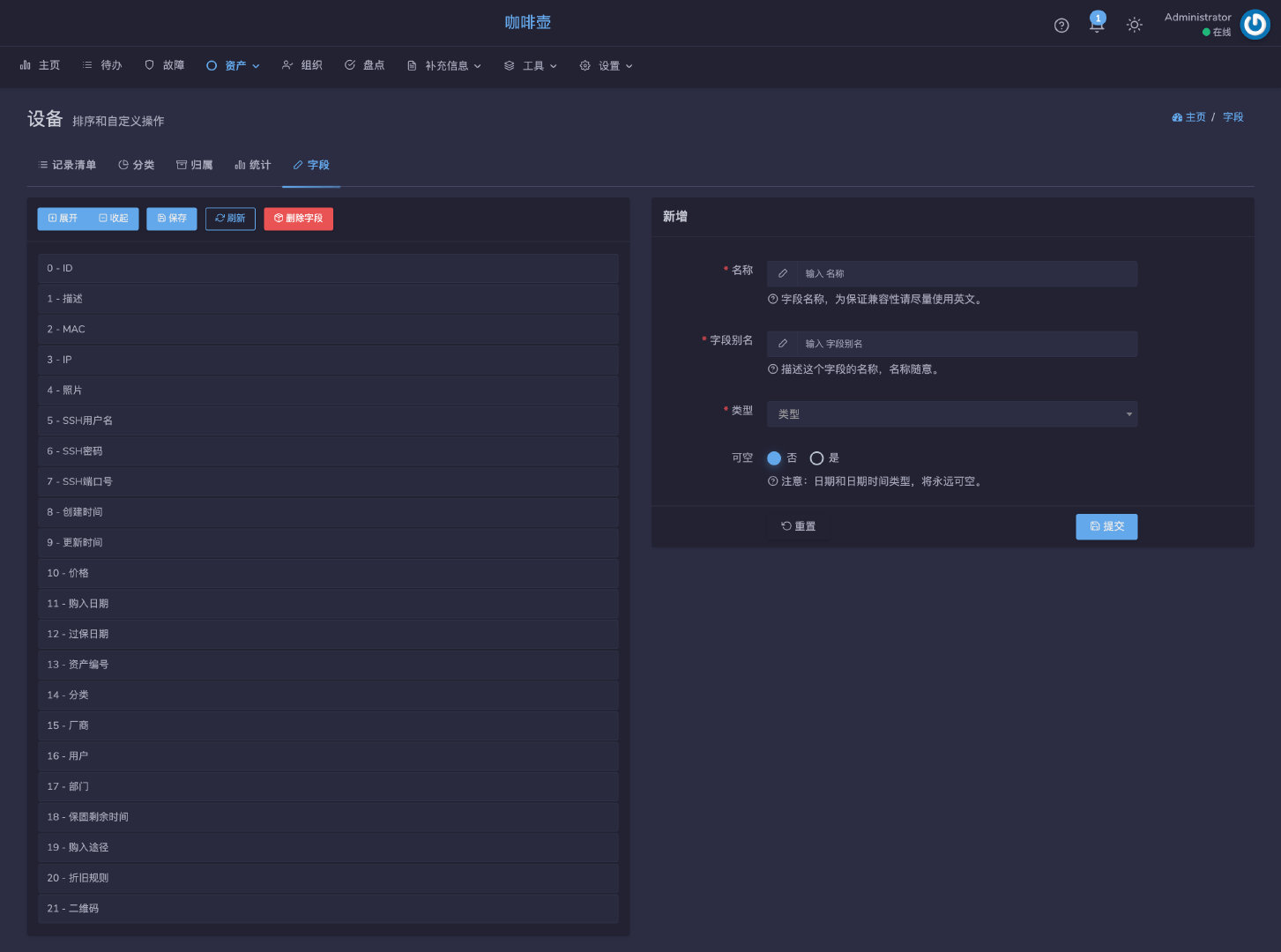Click the 主页 breadcrumb link
The height and width of the screenshot is (952, 1281).
1195,117
